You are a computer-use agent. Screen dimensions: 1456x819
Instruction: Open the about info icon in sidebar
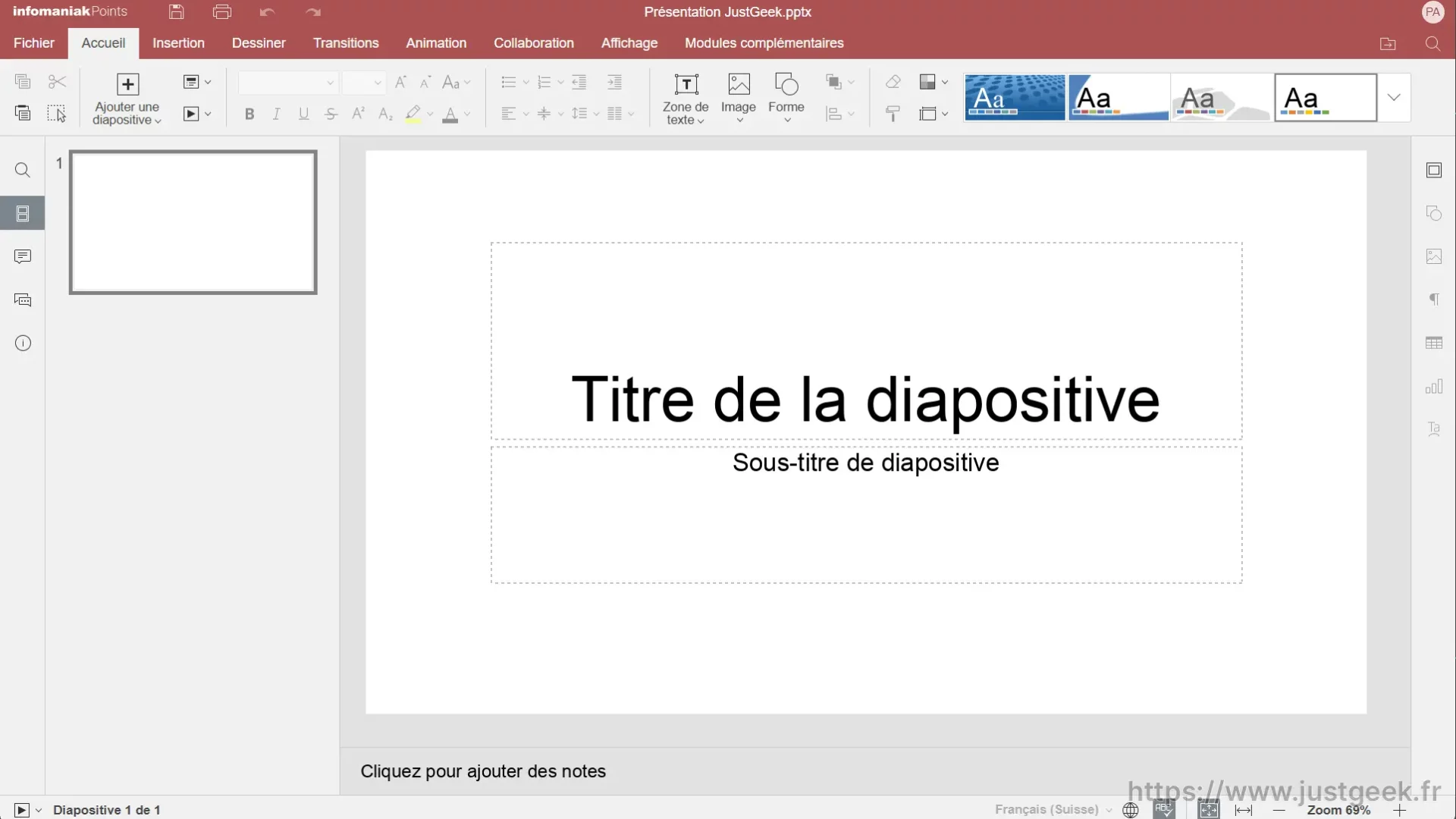coord(23,343)
